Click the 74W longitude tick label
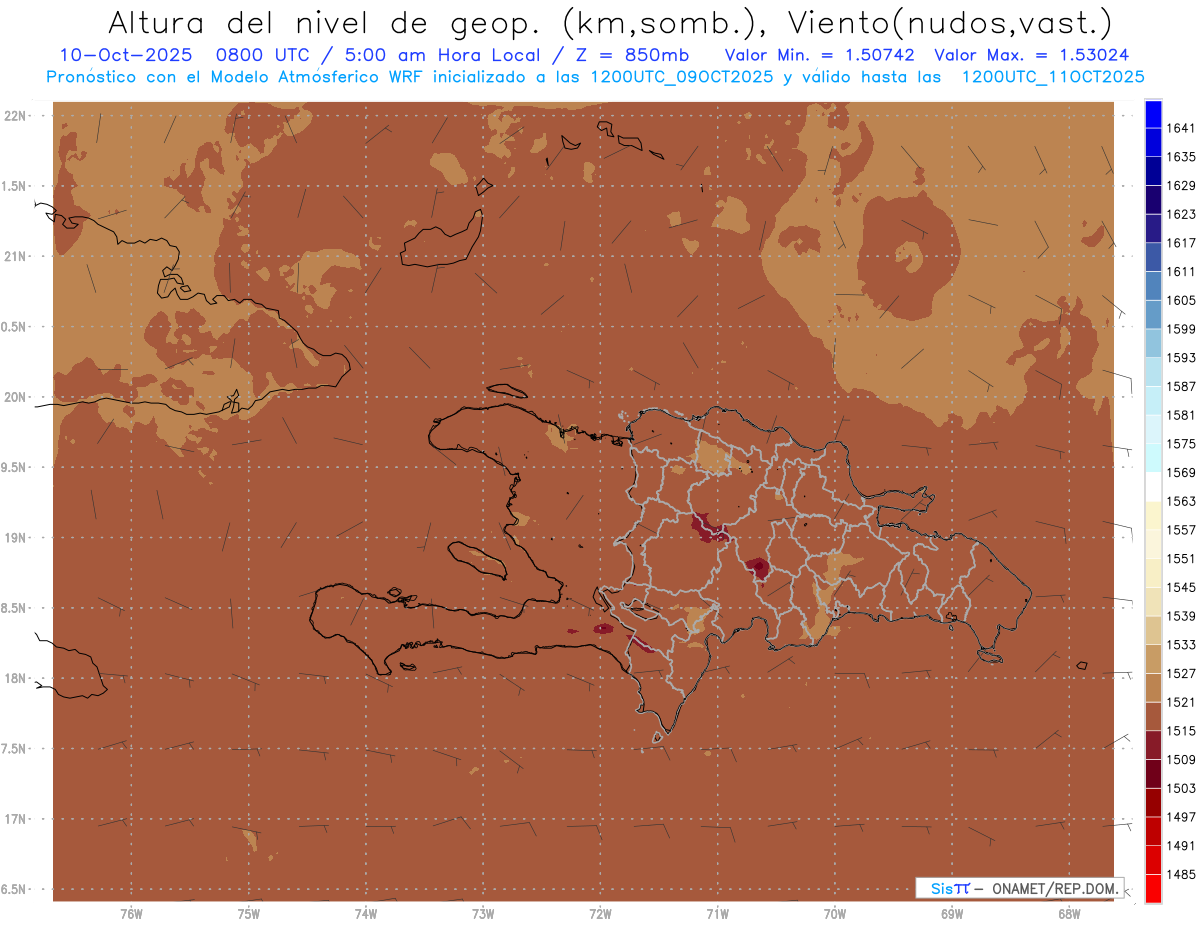 pyautogui.click(x=366, y=914)
